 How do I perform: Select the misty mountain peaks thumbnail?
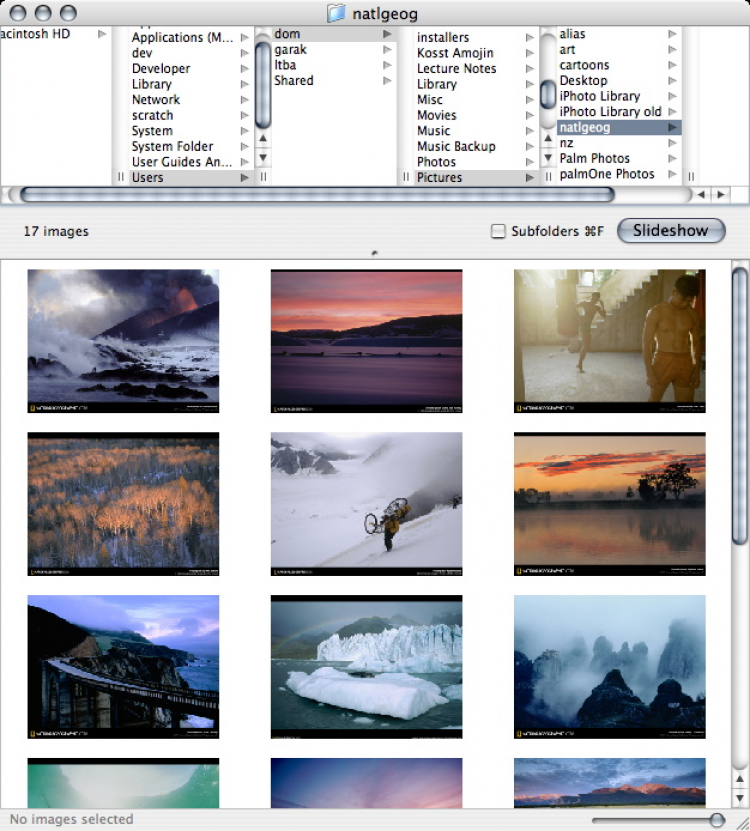tap(610, 667)
